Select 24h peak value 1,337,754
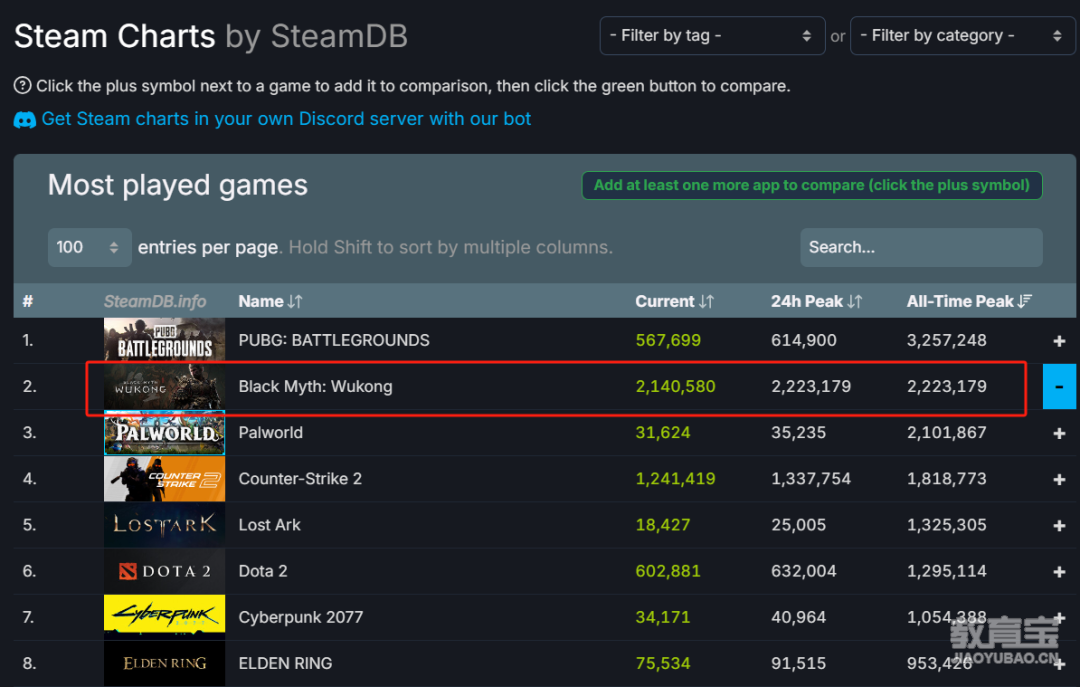This screenshot has width=1080, height=687. click(811, 479)
